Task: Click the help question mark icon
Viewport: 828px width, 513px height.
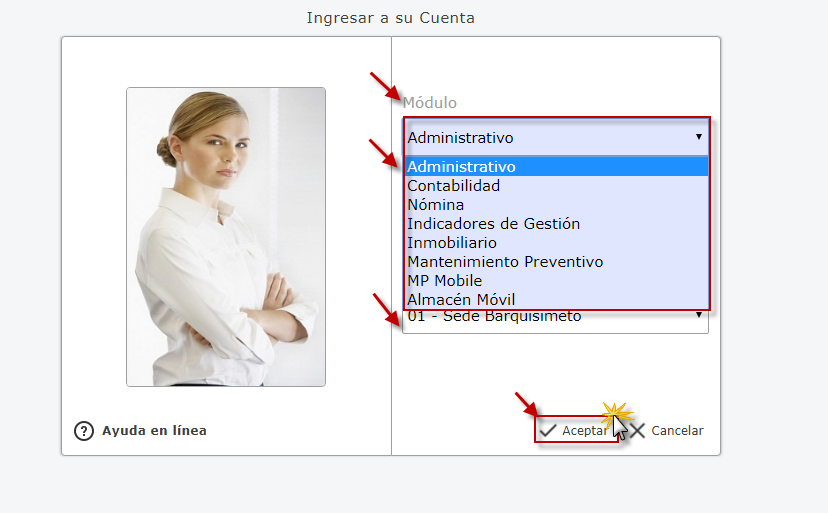Action: click(83, 431)
